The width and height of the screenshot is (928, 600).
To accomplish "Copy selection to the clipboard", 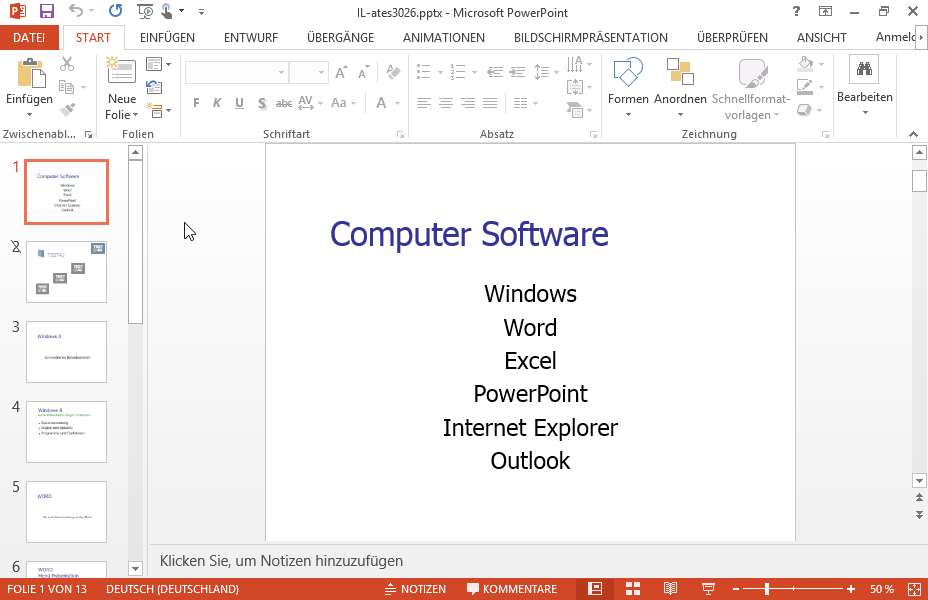I will tap(66, 88).
